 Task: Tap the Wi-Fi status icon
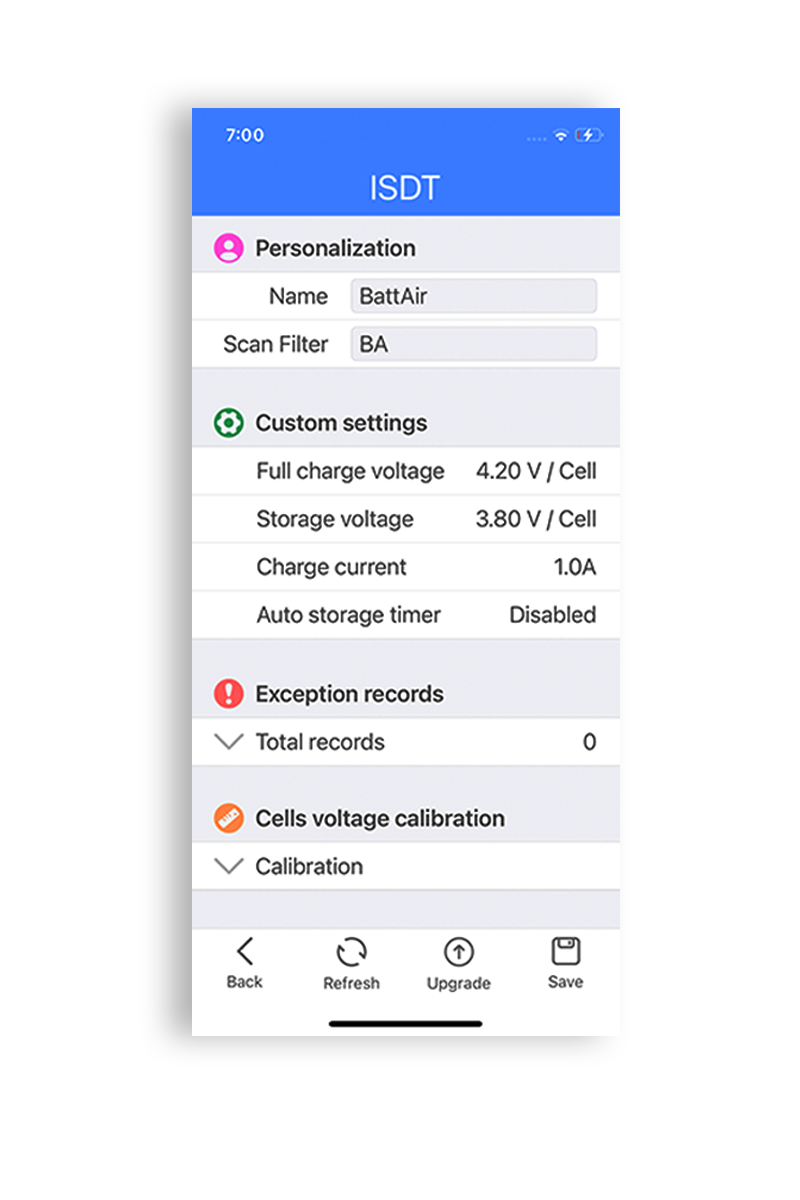click(561, 135)
